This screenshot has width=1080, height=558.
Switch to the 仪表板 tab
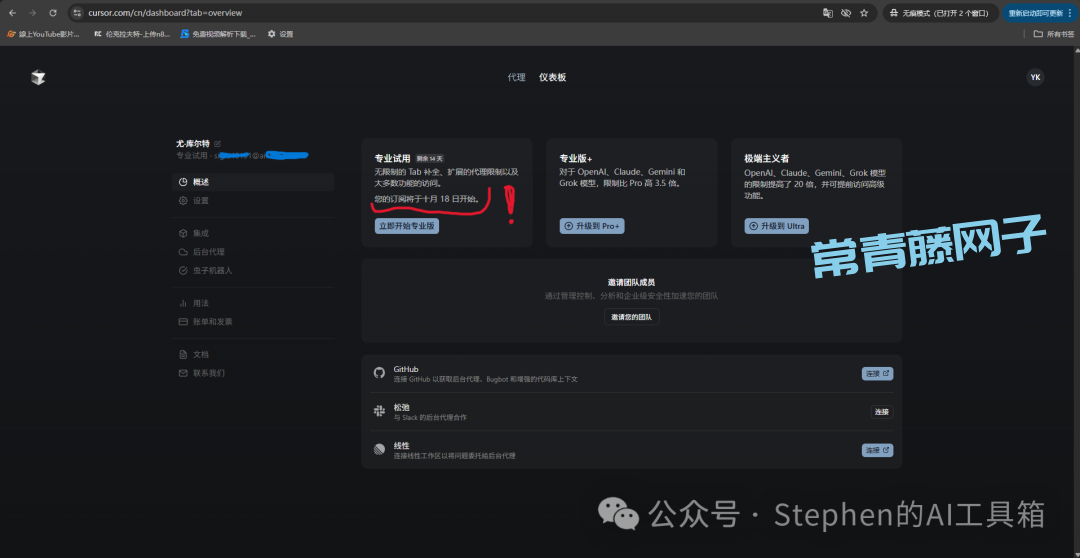pos(552,78)
